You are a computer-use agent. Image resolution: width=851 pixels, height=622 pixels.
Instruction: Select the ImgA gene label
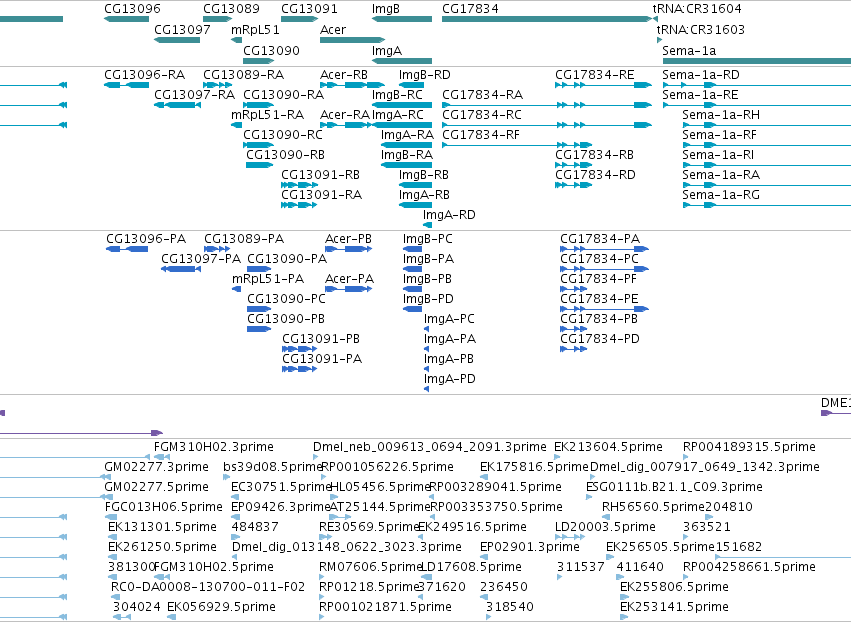pos(386,50)
